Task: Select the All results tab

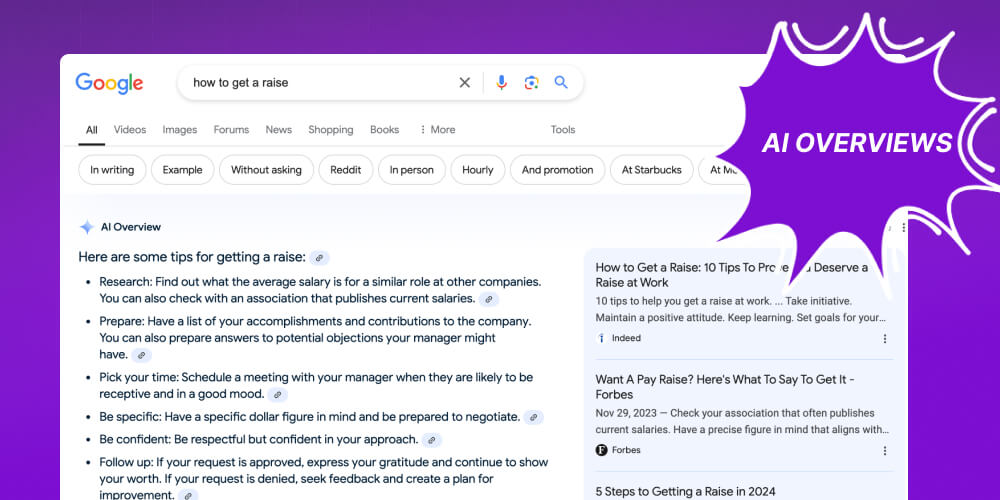Action: pos(92,130)
